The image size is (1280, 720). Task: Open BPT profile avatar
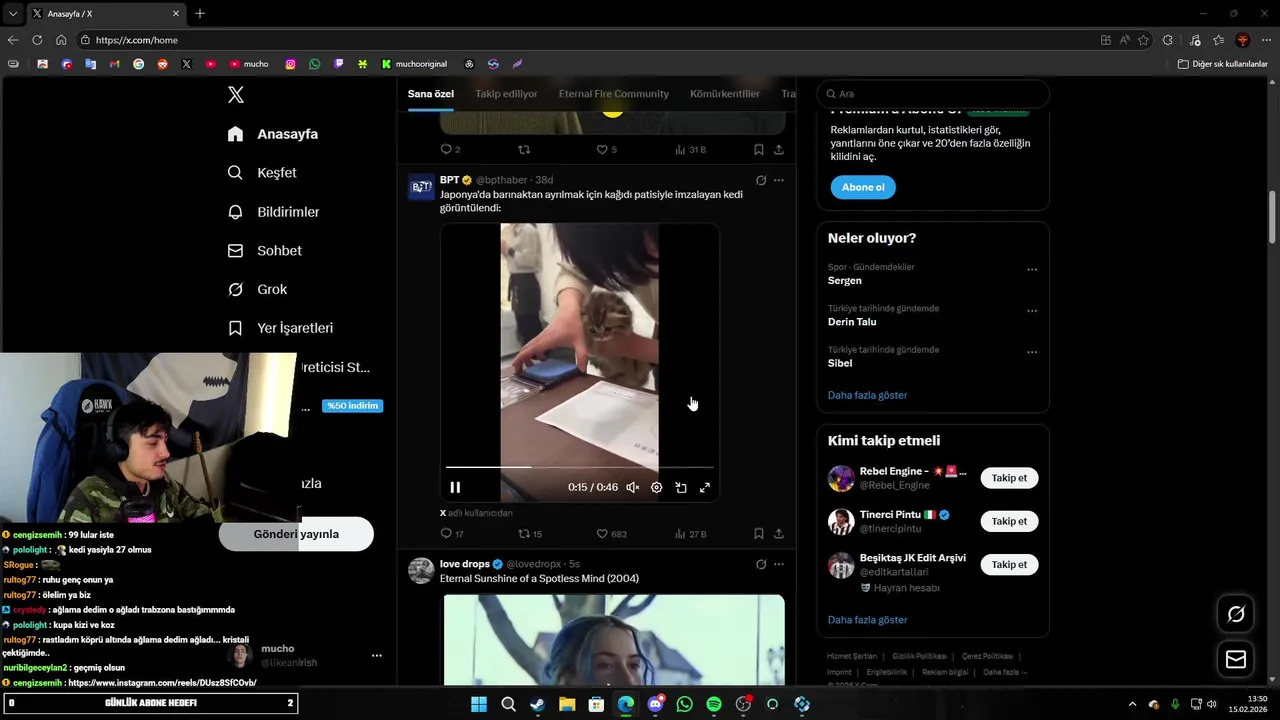point(421,187)
